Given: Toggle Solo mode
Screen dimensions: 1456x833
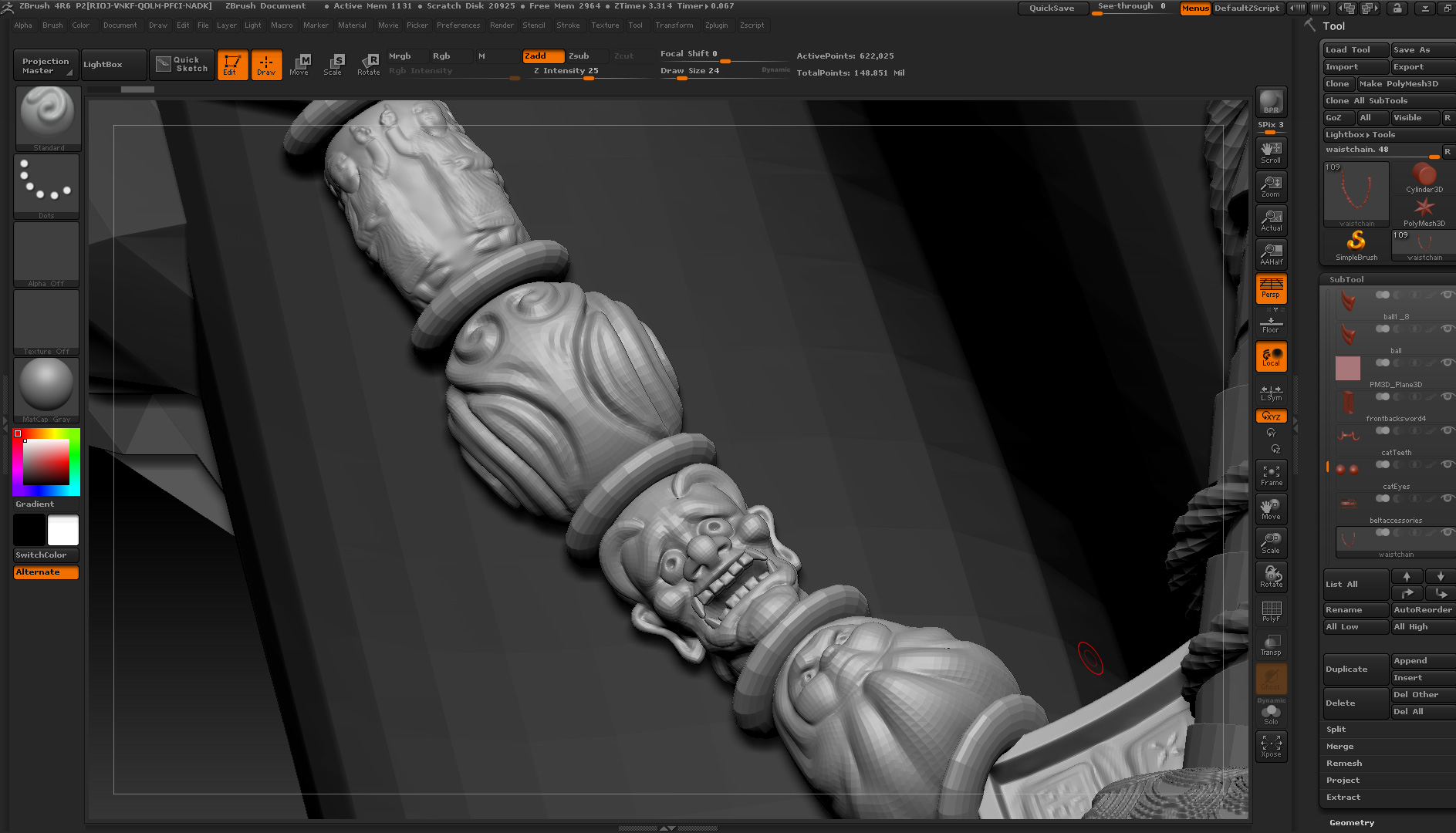Looking at the screenshot, I should 1271,715.
